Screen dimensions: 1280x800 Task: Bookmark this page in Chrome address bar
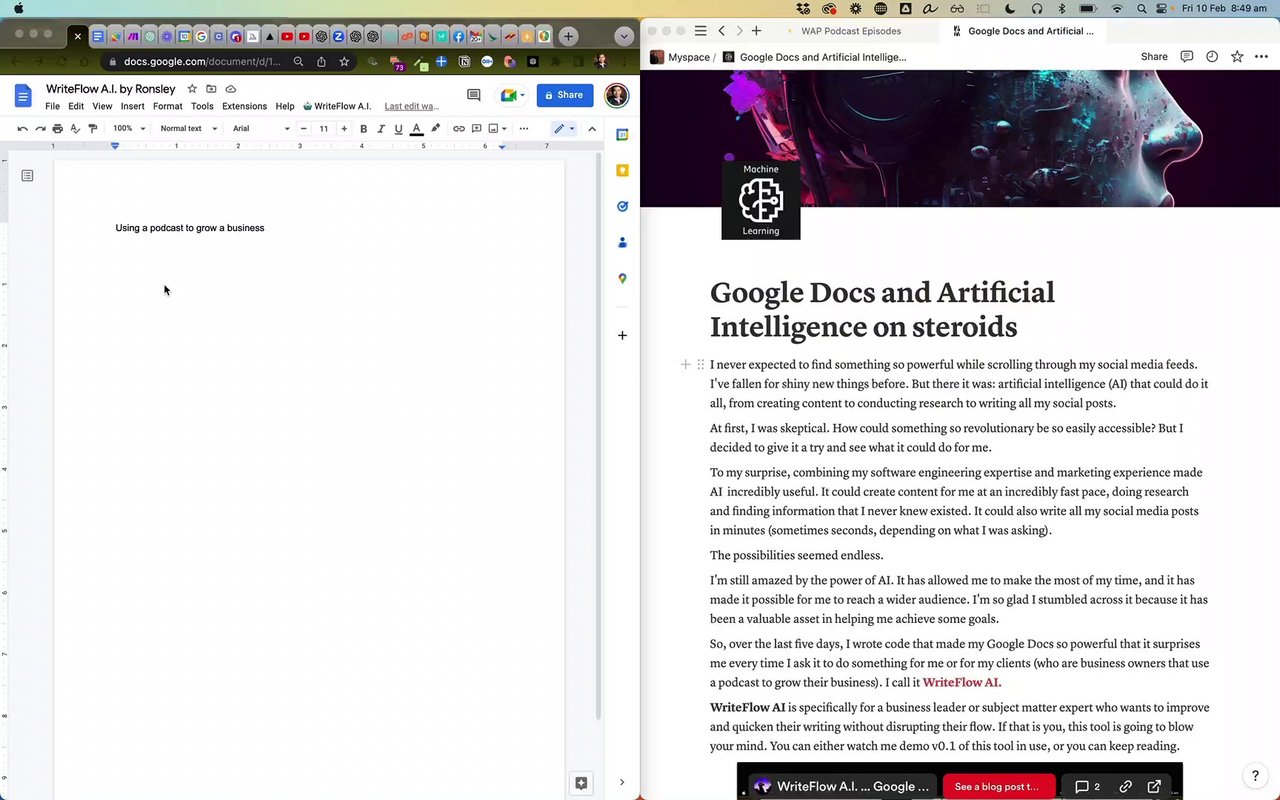click(x=344, y=61)
